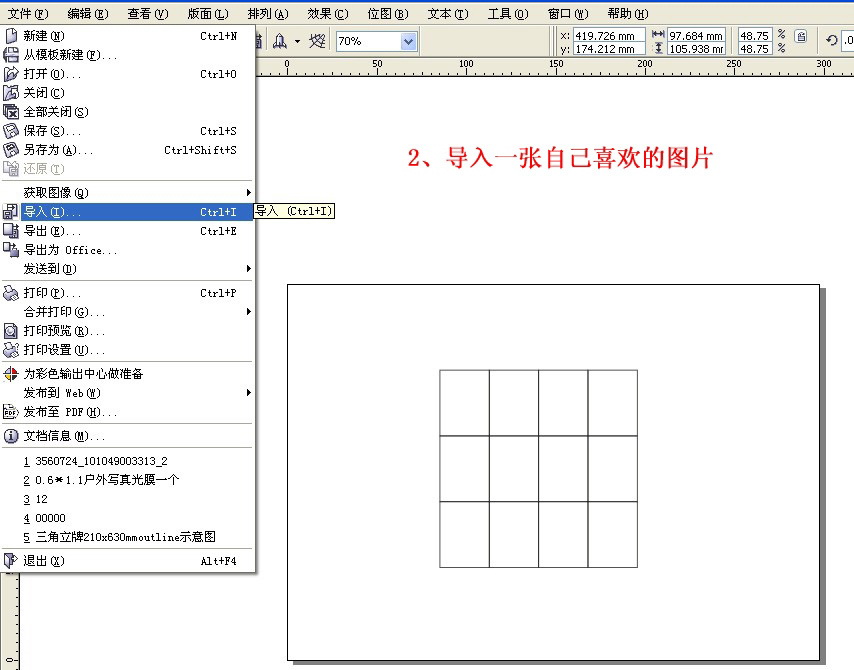The height and width of the screenshot is (670, 854).
Task: Click the Save As (另存为) icon
Action: 11,150
